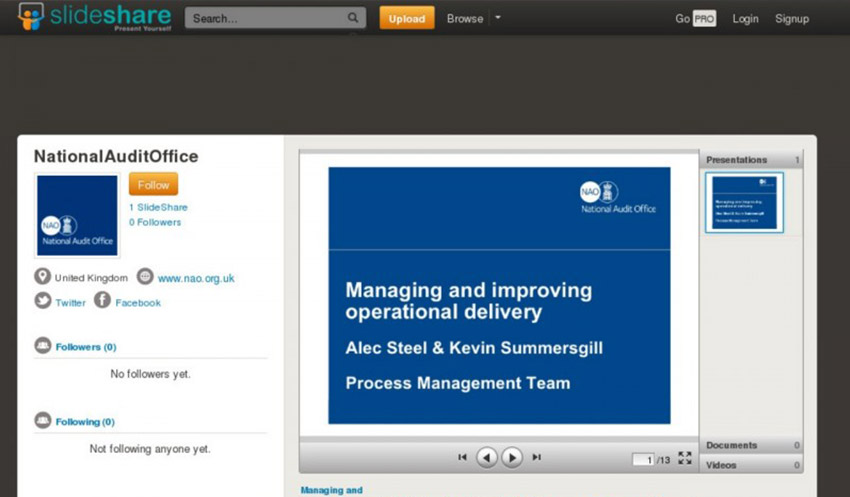Open the Facebook profile link
850x497 pixels.
coord(138,302)
